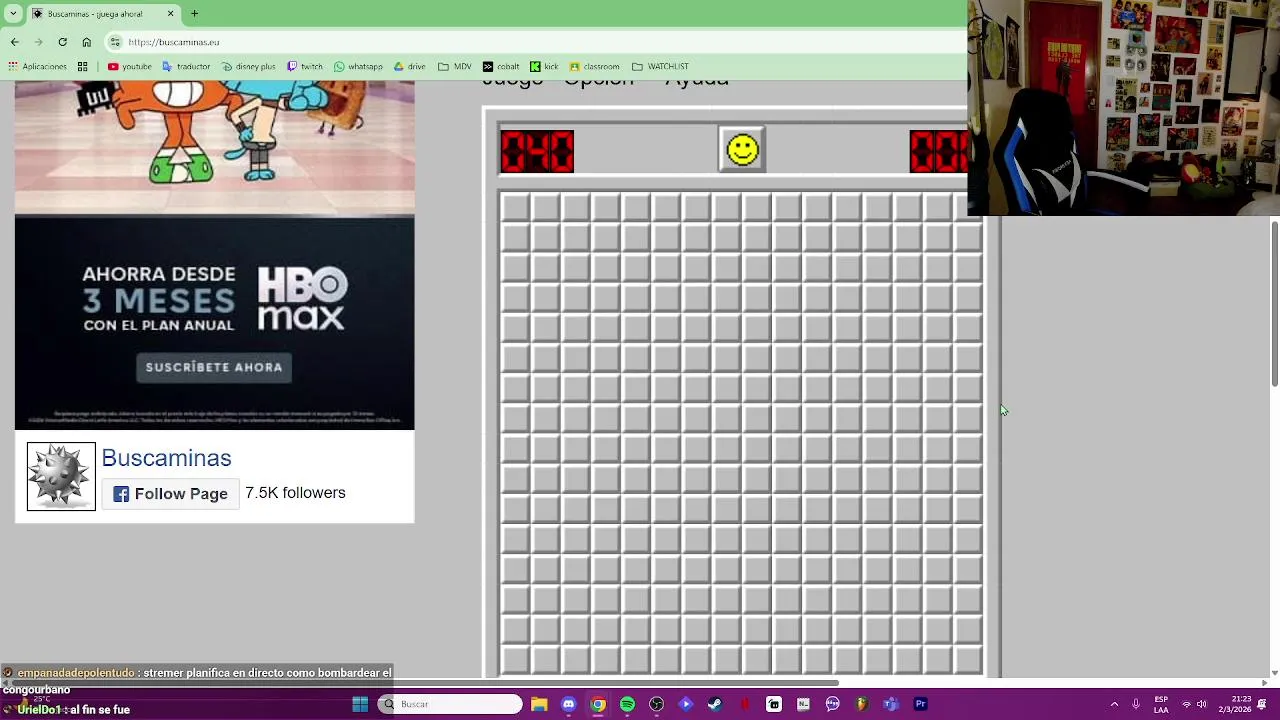Go forward in browser history

click(38, 42)
